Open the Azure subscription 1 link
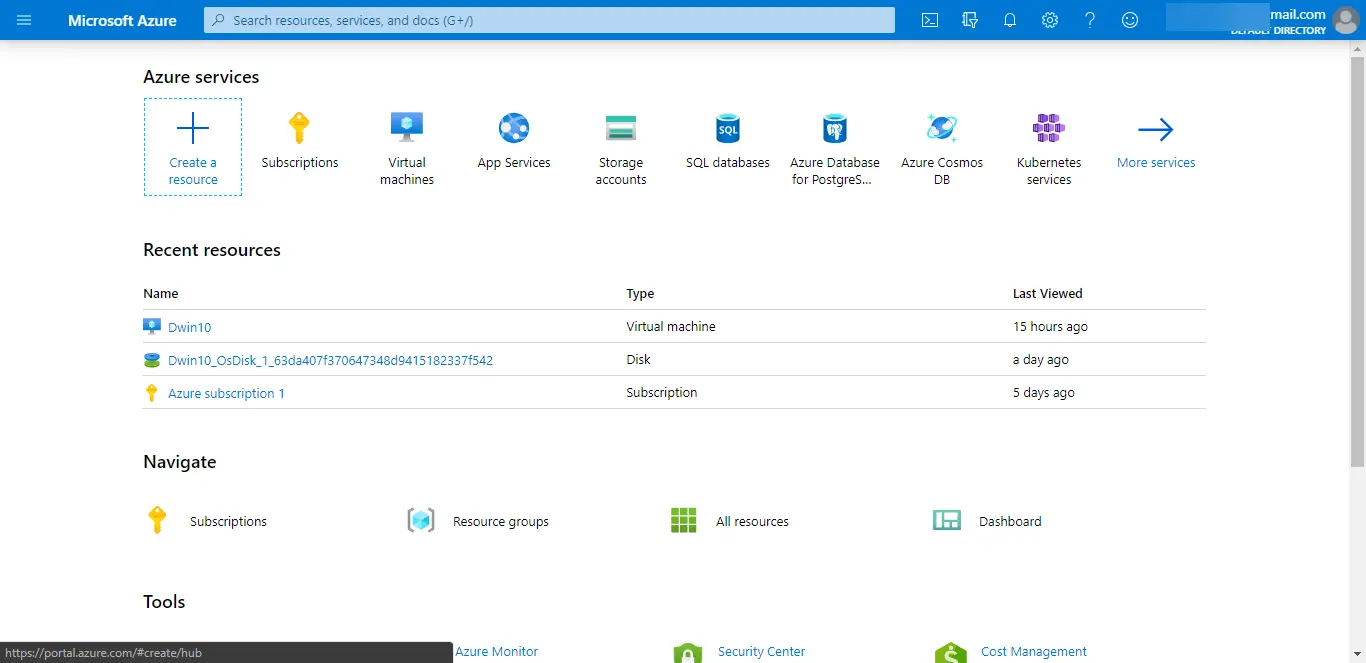The width and height of the screenshot is (1366, 663). point(226,393)
